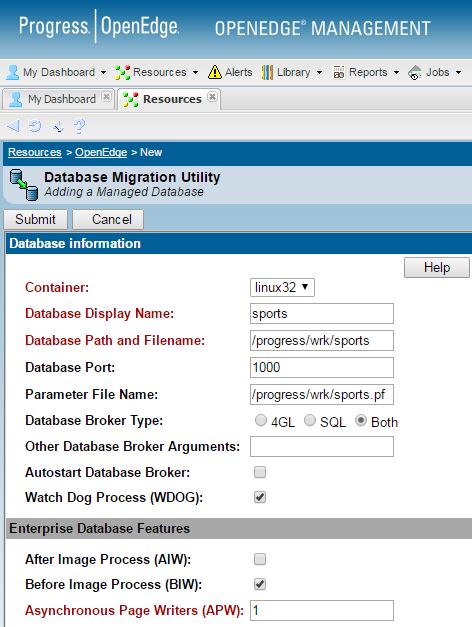Follow the Resources breadcrumb link

click(35, 152)
